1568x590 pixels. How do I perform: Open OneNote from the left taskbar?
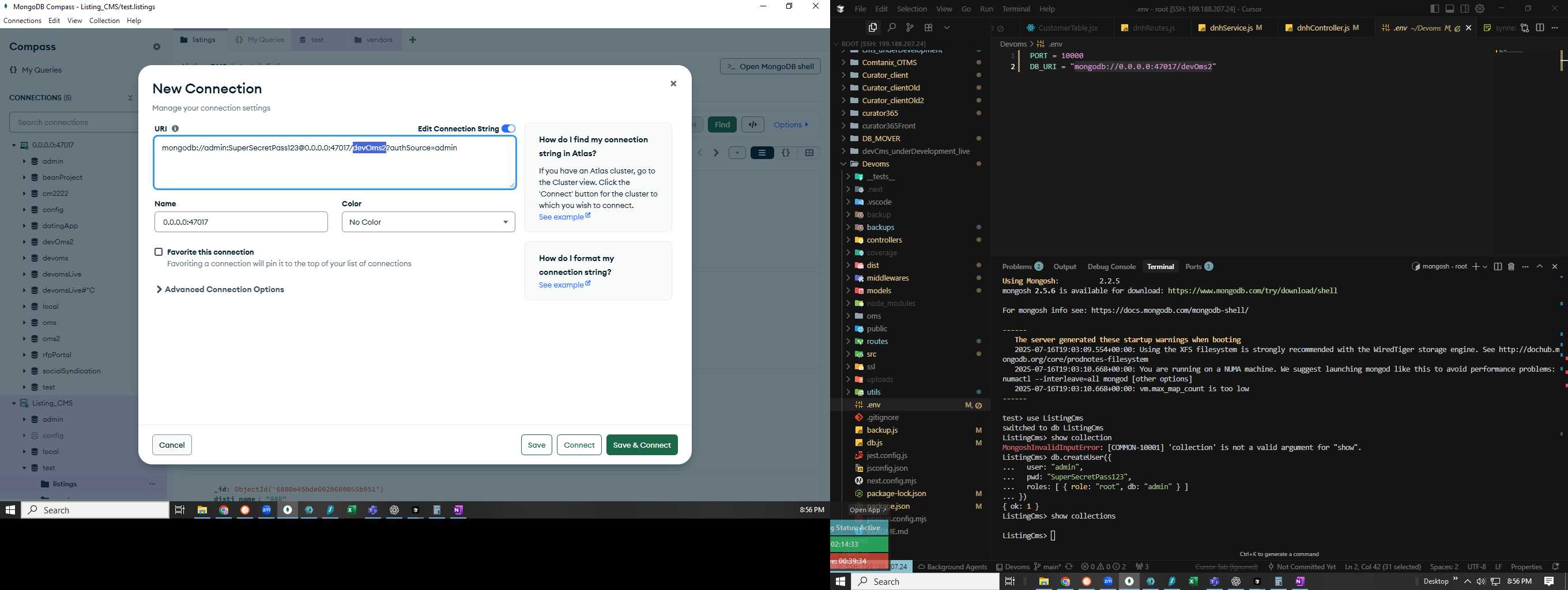[458, 510]
